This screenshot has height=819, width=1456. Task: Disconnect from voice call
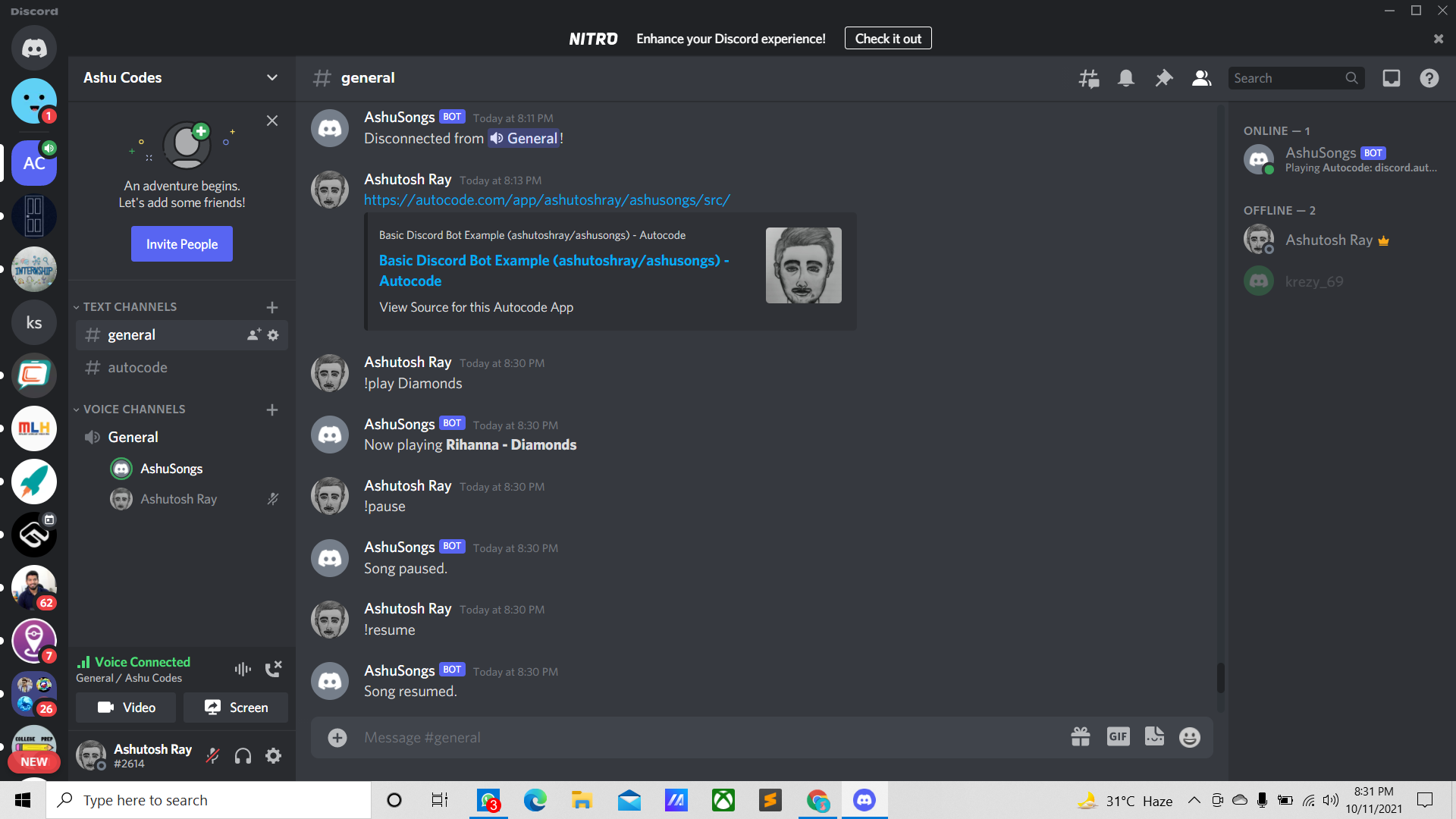click(x=273, y=668)
